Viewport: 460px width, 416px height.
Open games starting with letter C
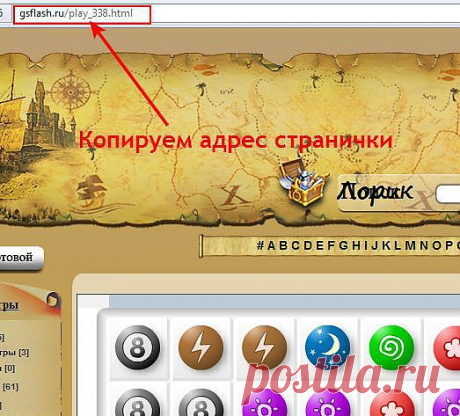(295, 246)
